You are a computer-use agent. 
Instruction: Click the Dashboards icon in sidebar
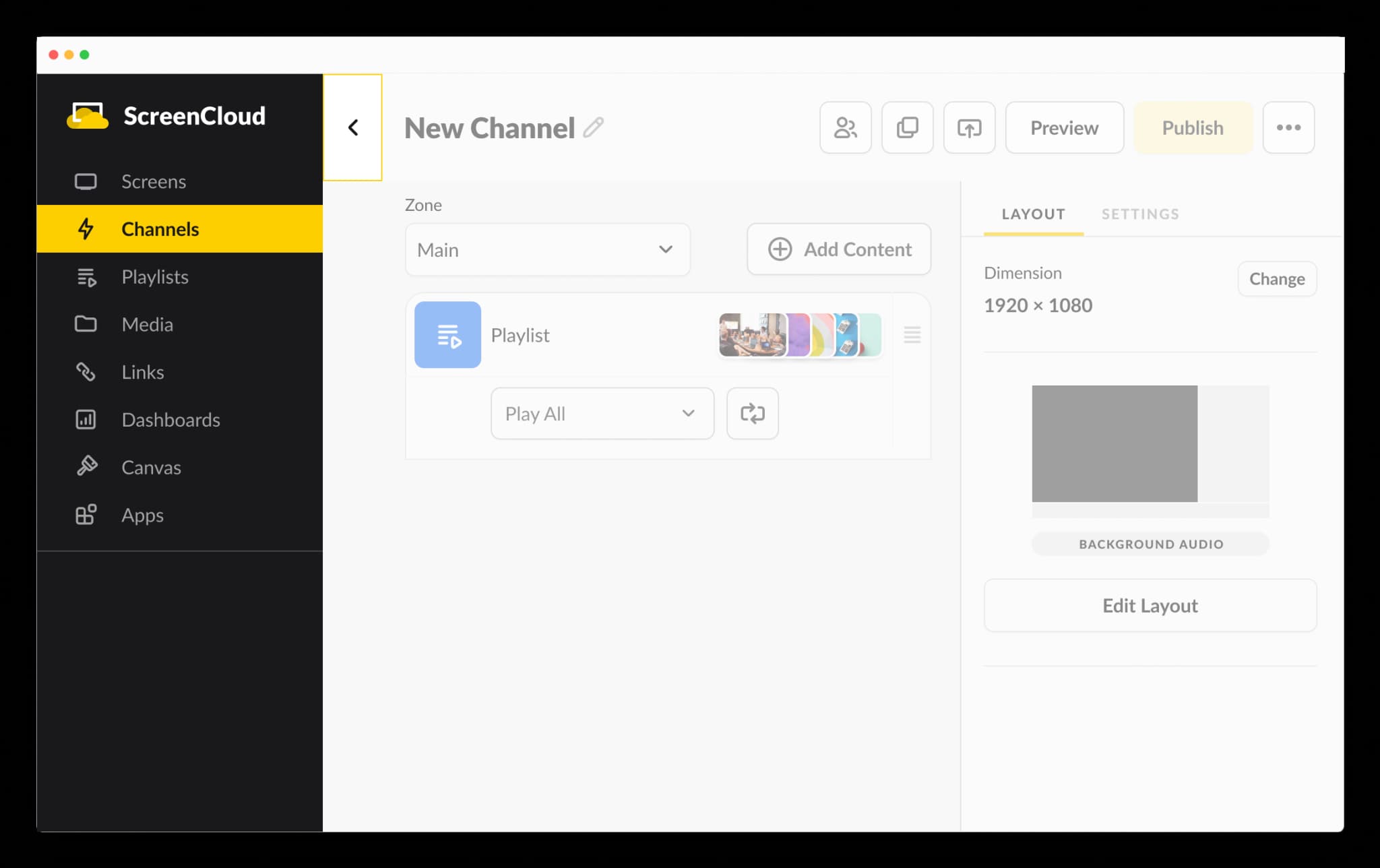tap(85, 419)
